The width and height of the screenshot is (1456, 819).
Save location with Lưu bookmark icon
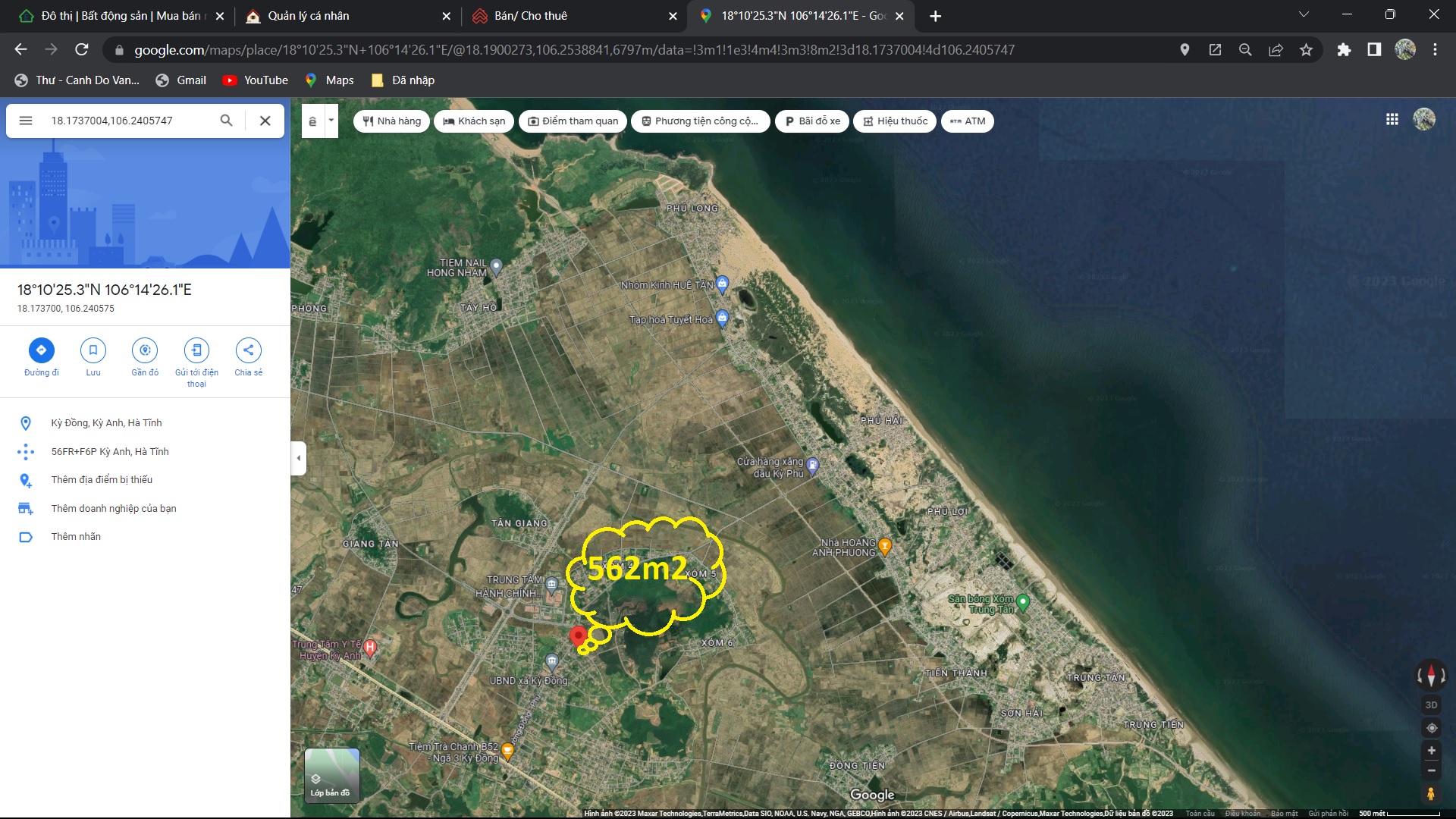point(93,350)
